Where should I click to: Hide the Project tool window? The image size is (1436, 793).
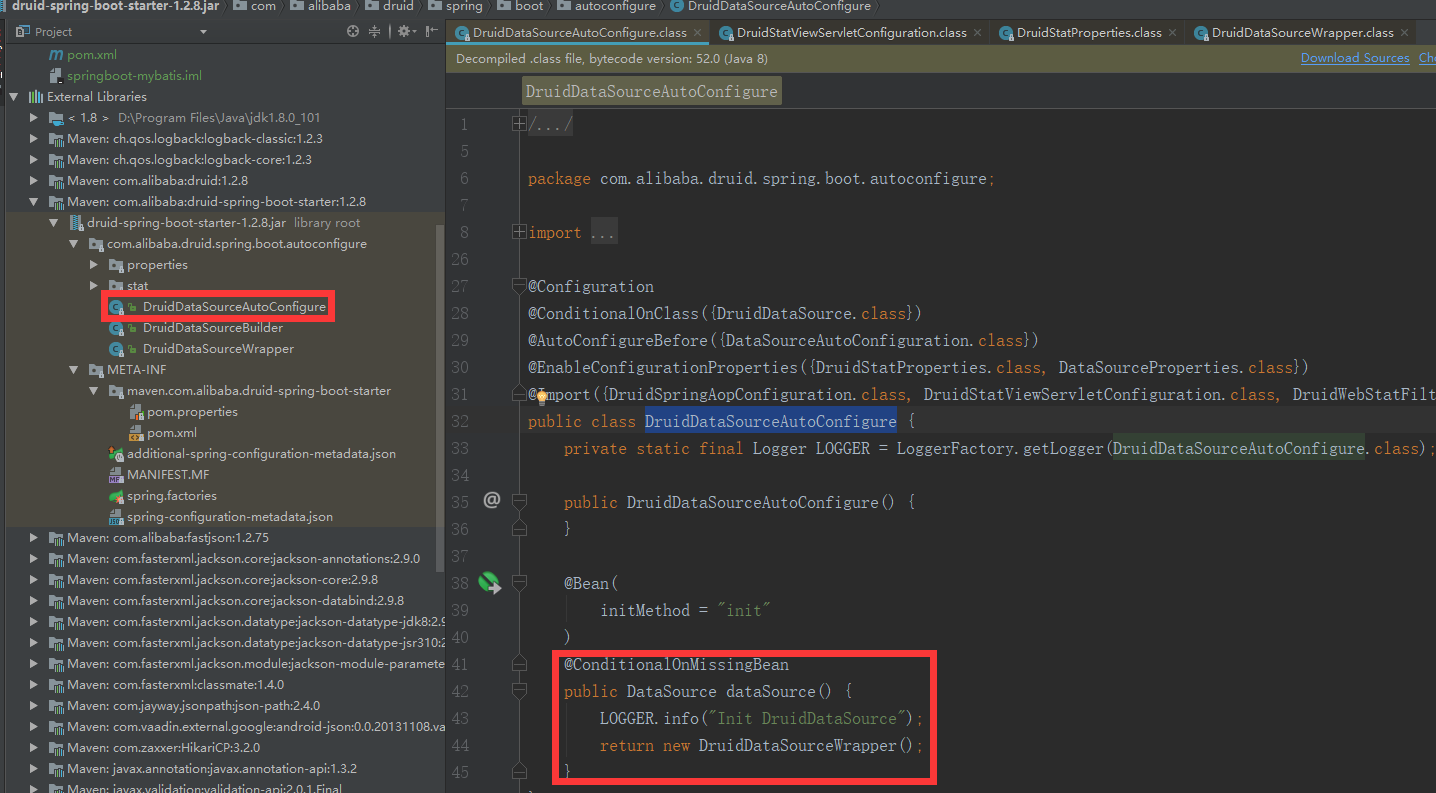[x=431, y=32]
